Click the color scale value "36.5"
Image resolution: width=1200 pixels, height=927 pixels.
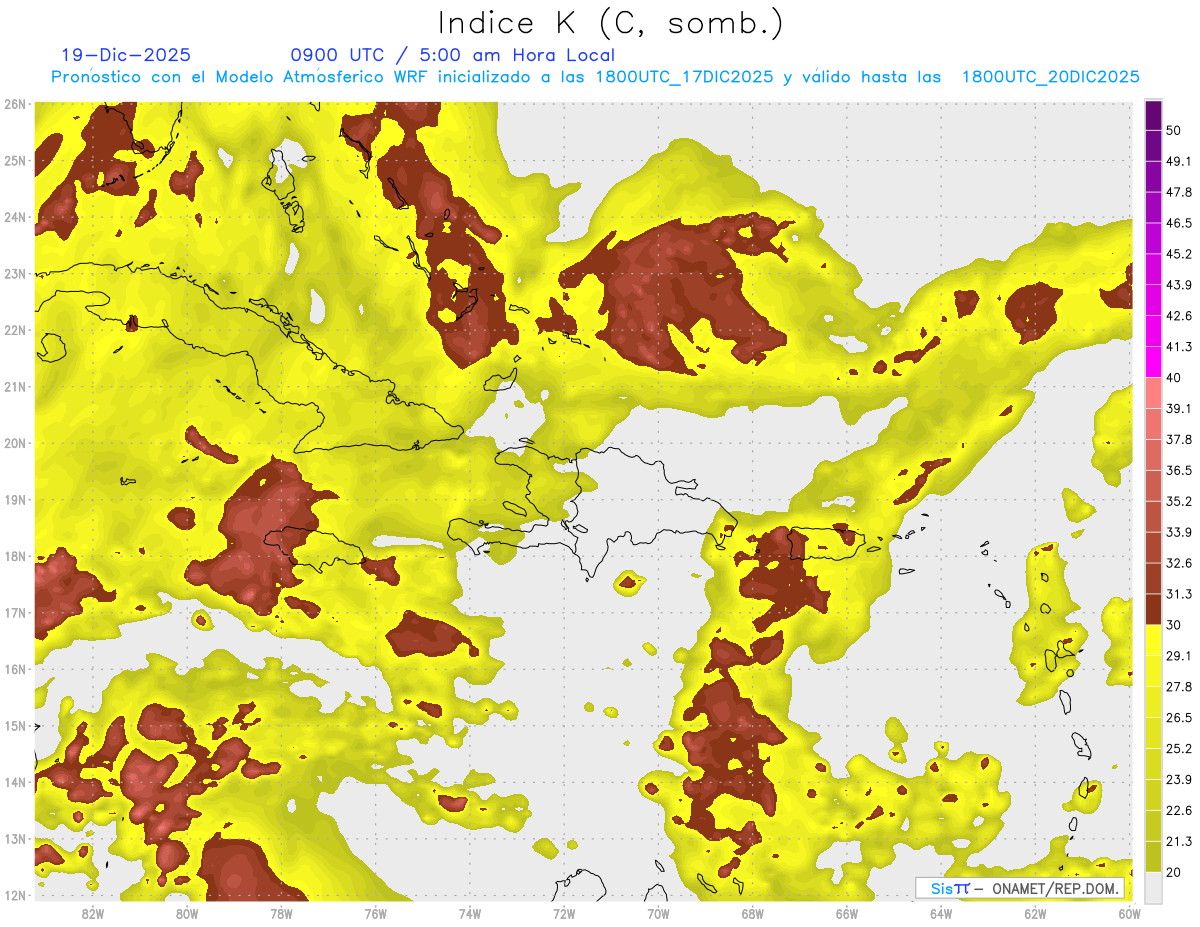[1179, 470]
